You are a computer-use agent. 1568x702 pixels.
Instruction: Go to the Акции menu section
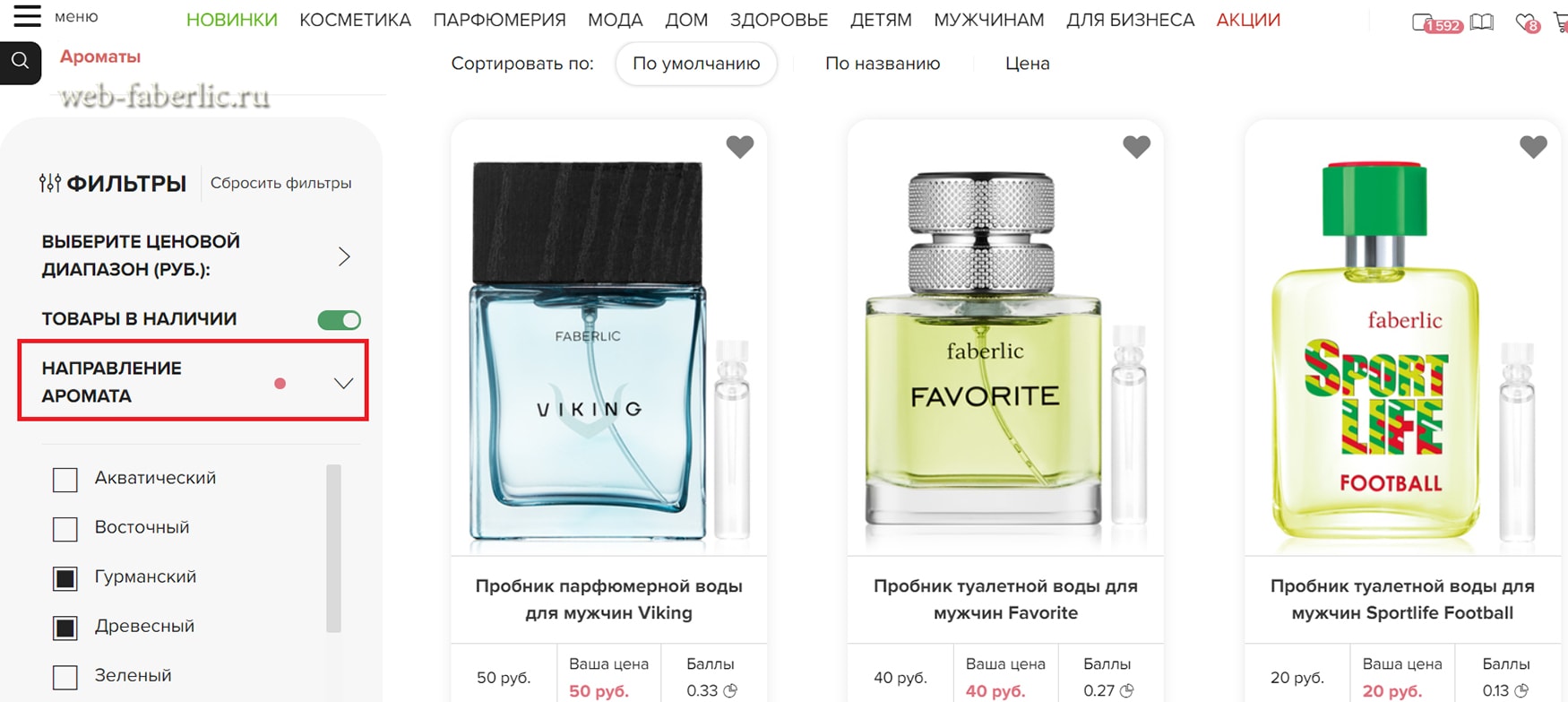(1248, 20)
